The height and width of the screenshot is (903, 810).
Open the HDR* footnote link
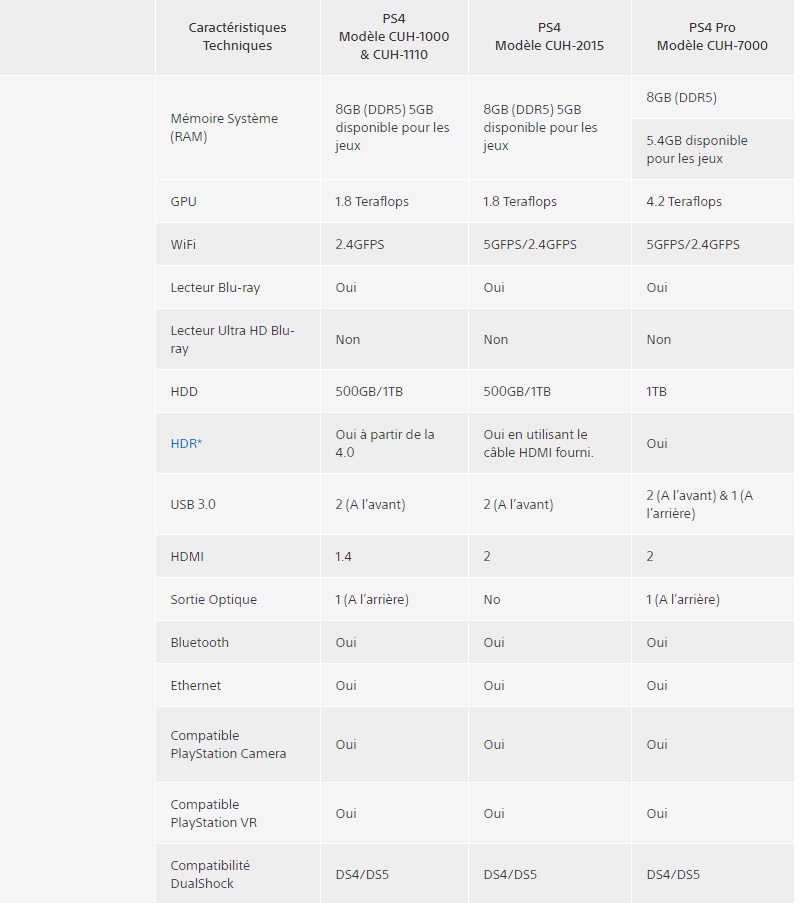(186, 443)
